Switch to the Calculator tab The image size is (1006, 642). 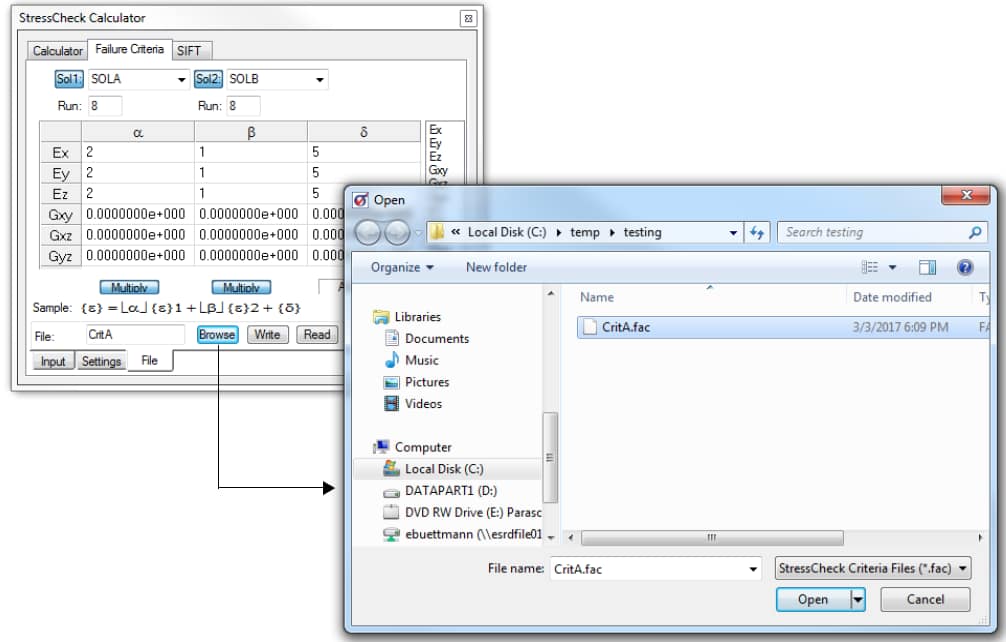[58, 50]
